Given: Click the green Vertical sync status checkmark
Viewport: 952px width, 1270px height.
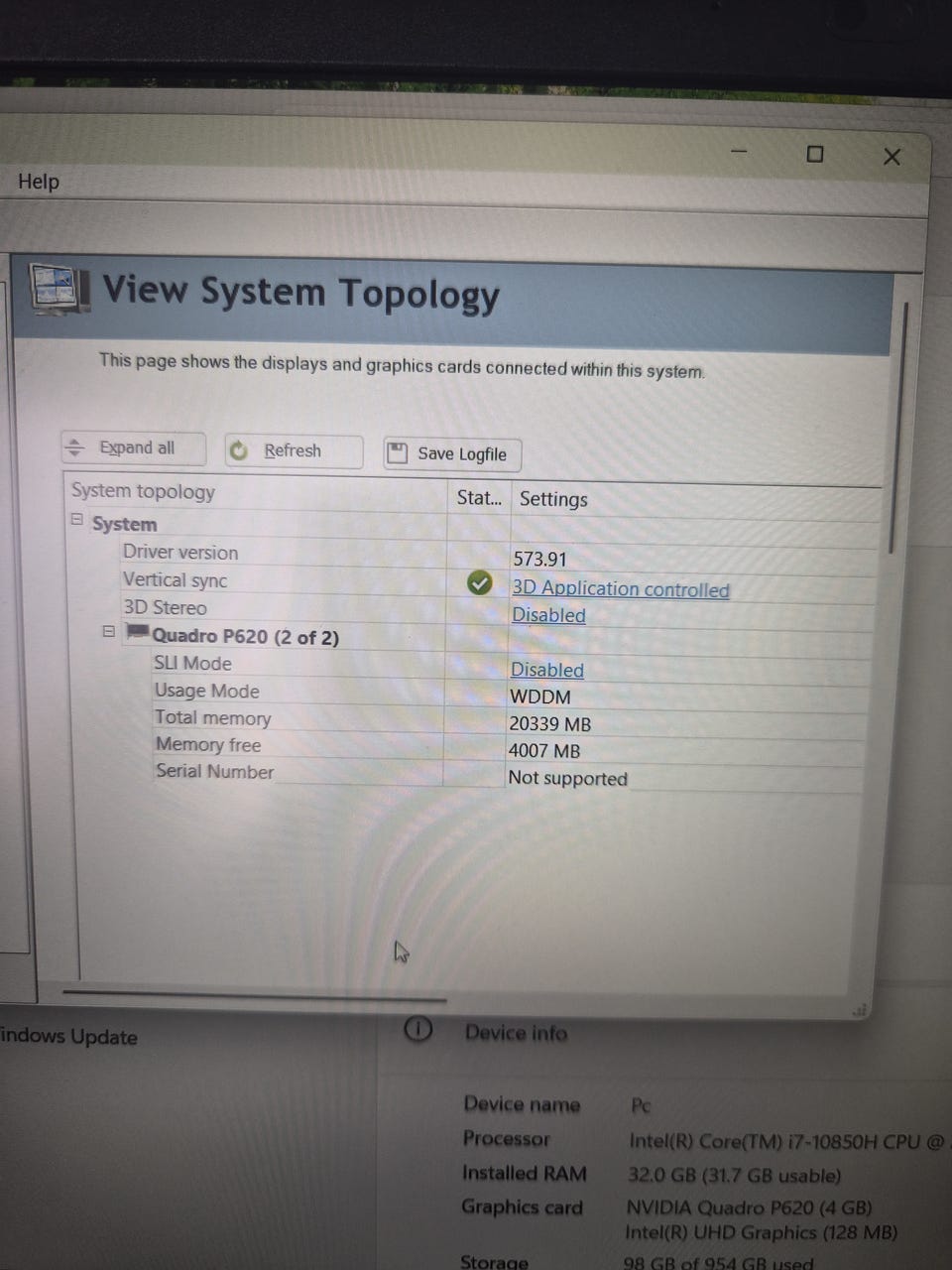Looking at the screenshot, I should [x=479, y=583].
